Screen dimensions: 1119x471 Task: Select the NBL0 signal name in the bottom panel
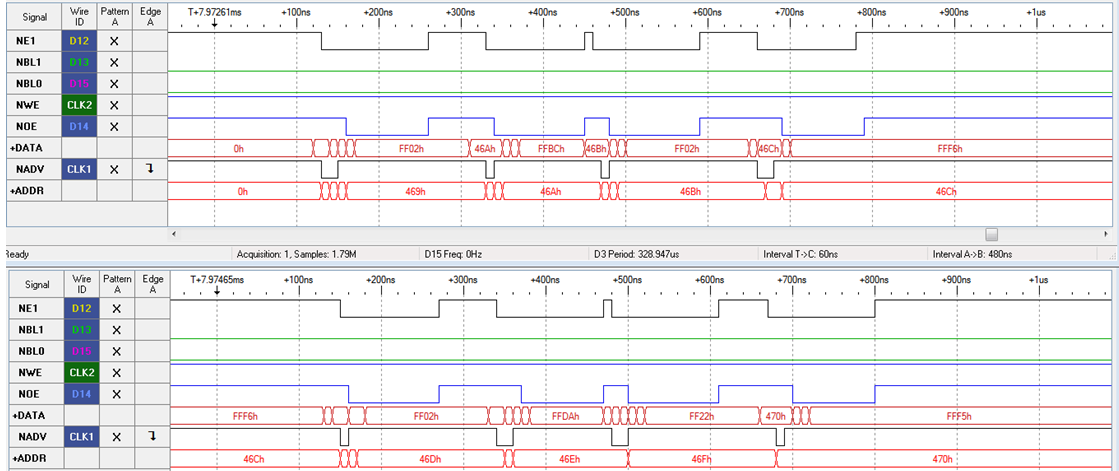pyautogui.click(x=32, y=351)
